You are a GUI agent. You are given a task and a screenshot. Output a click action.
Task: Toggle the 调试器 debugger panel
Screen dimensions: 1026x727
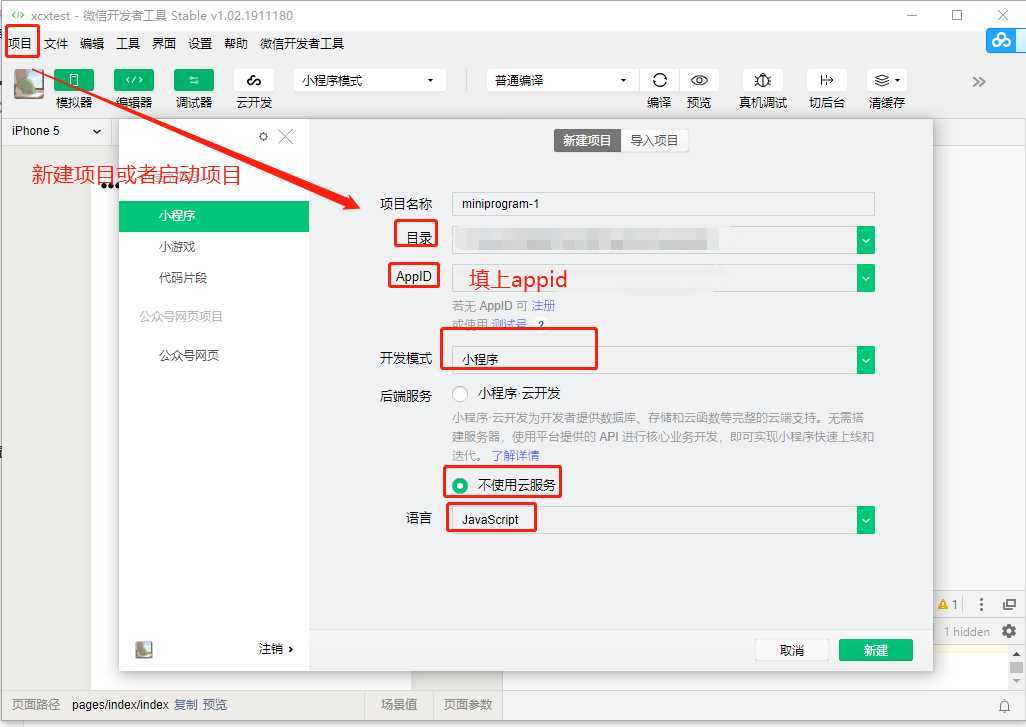(x=194, y=80)
